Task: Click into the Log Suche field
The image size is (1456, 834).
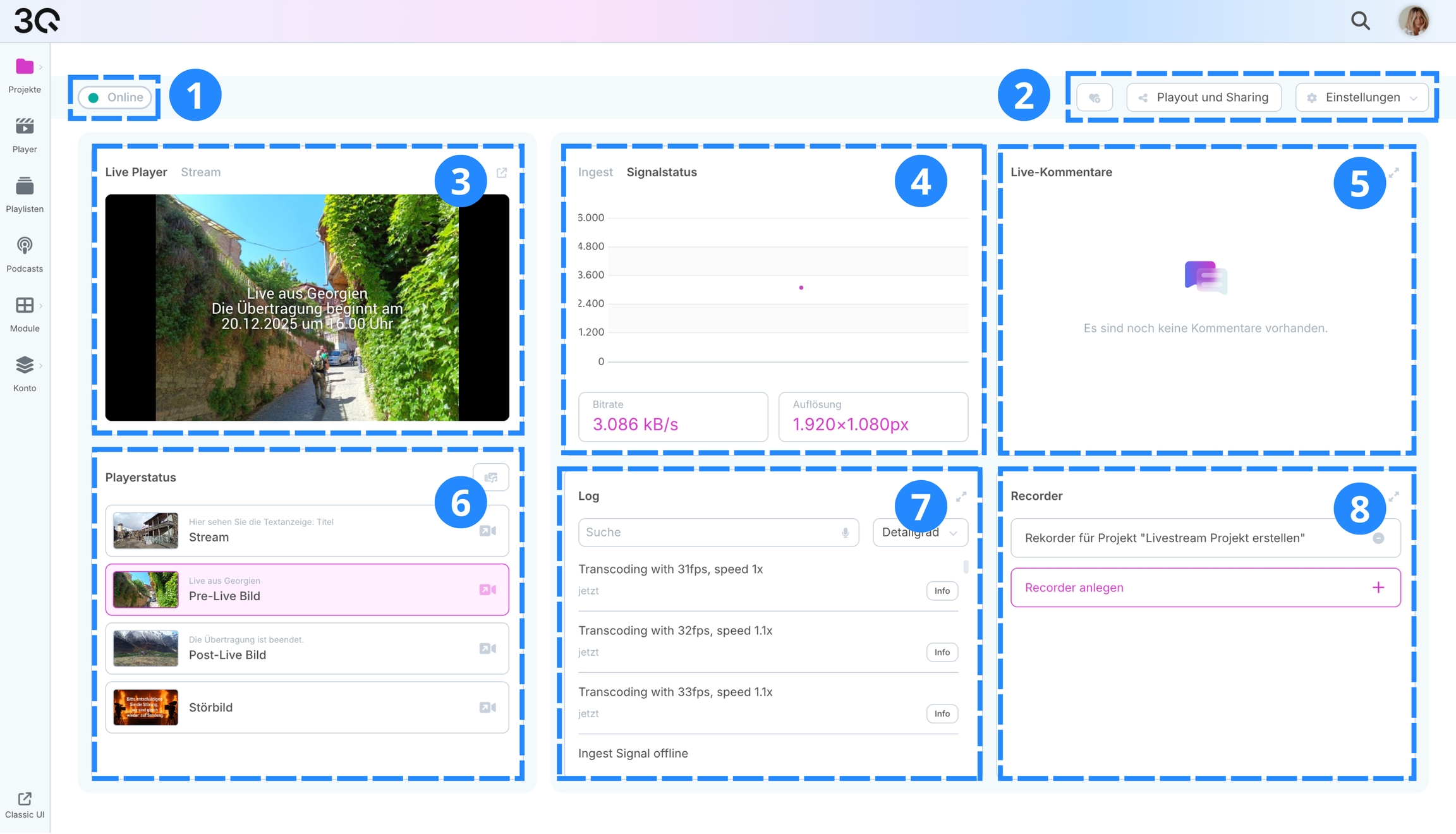Action: click(707, 533)
